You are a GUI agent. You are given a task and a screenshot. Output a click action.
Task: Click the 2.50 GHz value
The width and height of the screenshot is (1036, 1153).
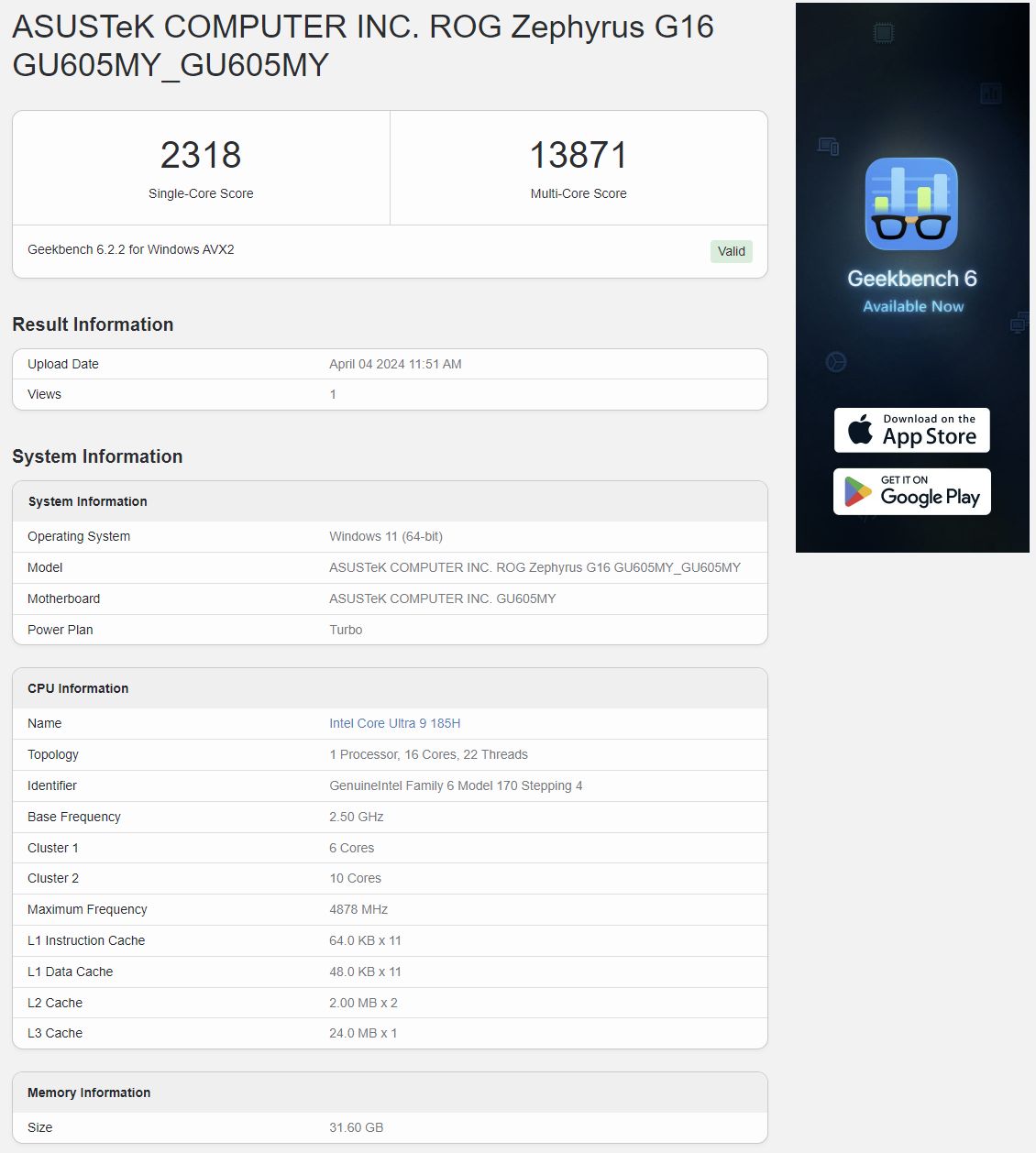[x=357, y=817]
